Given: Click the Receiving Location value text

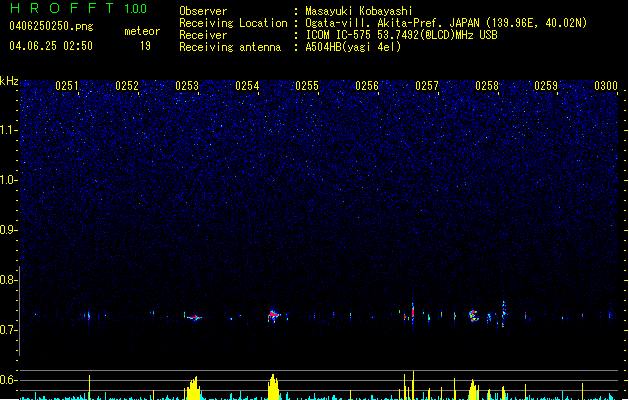Looking at the screenshot, I should [446, 23].
